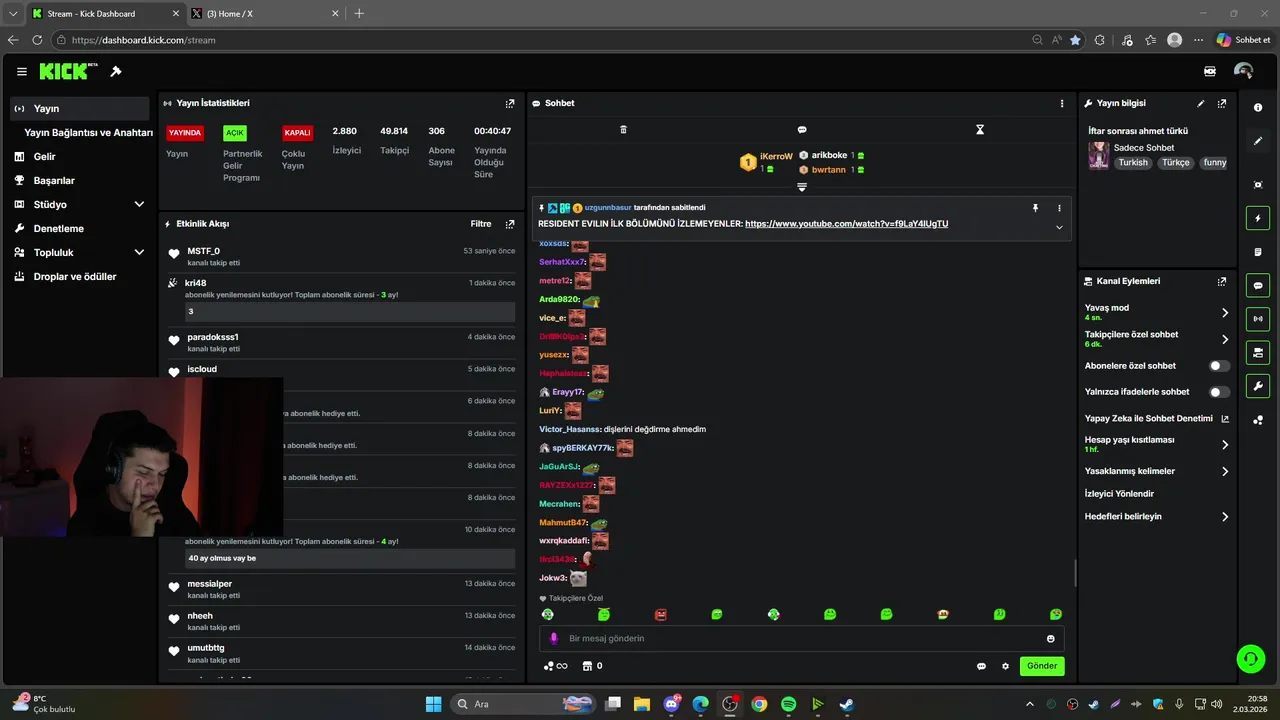Open the emoji picker in the message box
This screenshot has height=720, width=1280.
click(1051, 639)
